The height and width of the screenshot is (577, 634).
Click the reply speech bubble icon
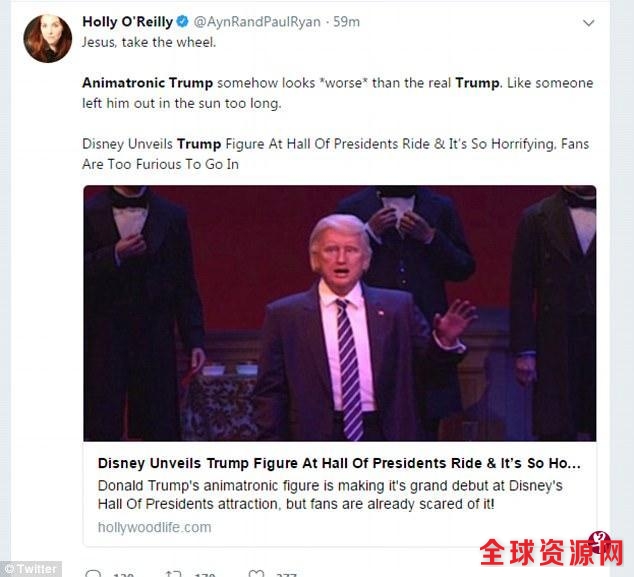pyautogui.click(x=93, y=573)
